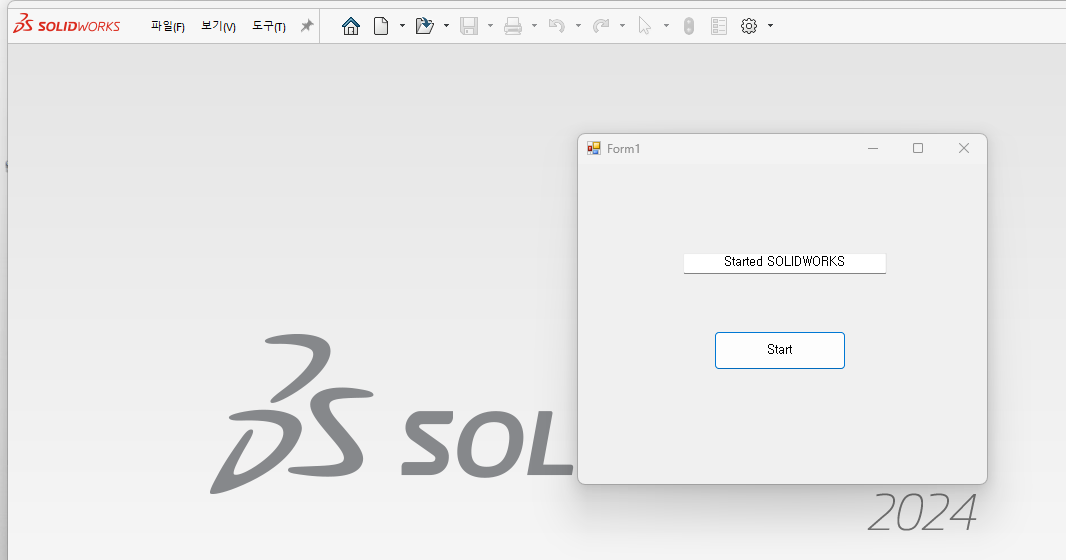Viewport: 1066px width, 560px height.
Task: Click the Undo icon
Action: click(557, 26)
